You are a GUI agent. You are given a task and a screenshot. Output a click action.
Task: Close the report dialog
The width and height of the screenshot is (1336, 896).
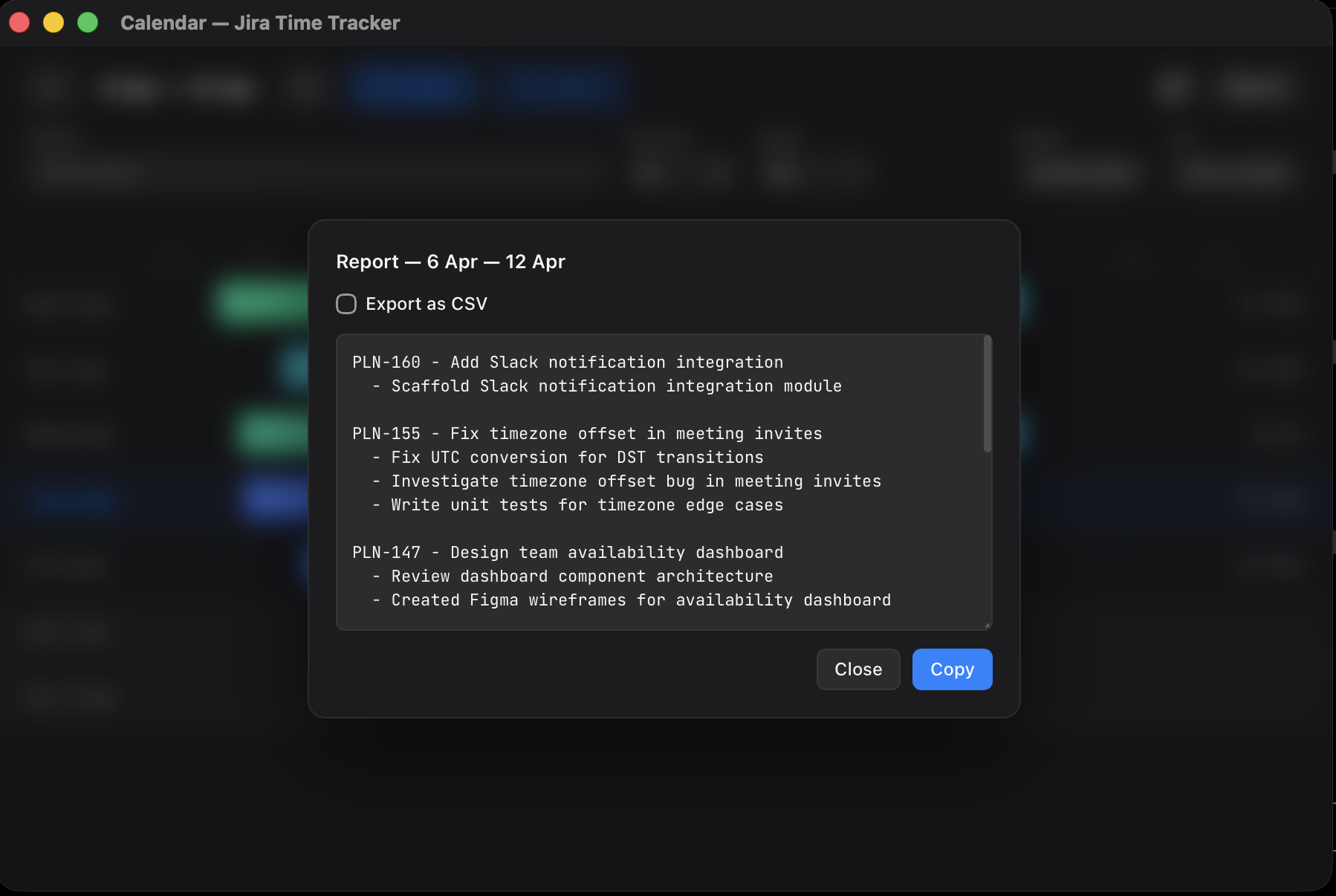tap(858, 669)
